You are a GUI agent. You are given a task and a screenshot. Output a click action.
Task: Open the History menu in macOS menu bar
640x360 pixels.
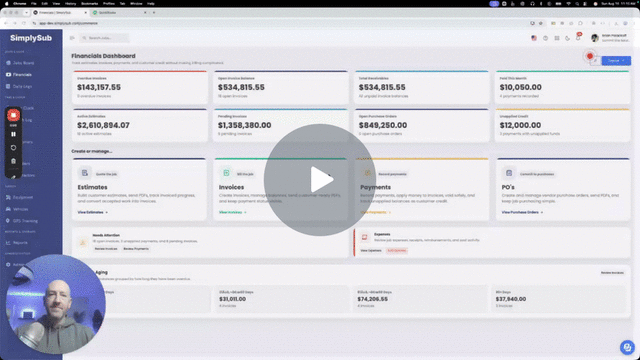(70, 4)
